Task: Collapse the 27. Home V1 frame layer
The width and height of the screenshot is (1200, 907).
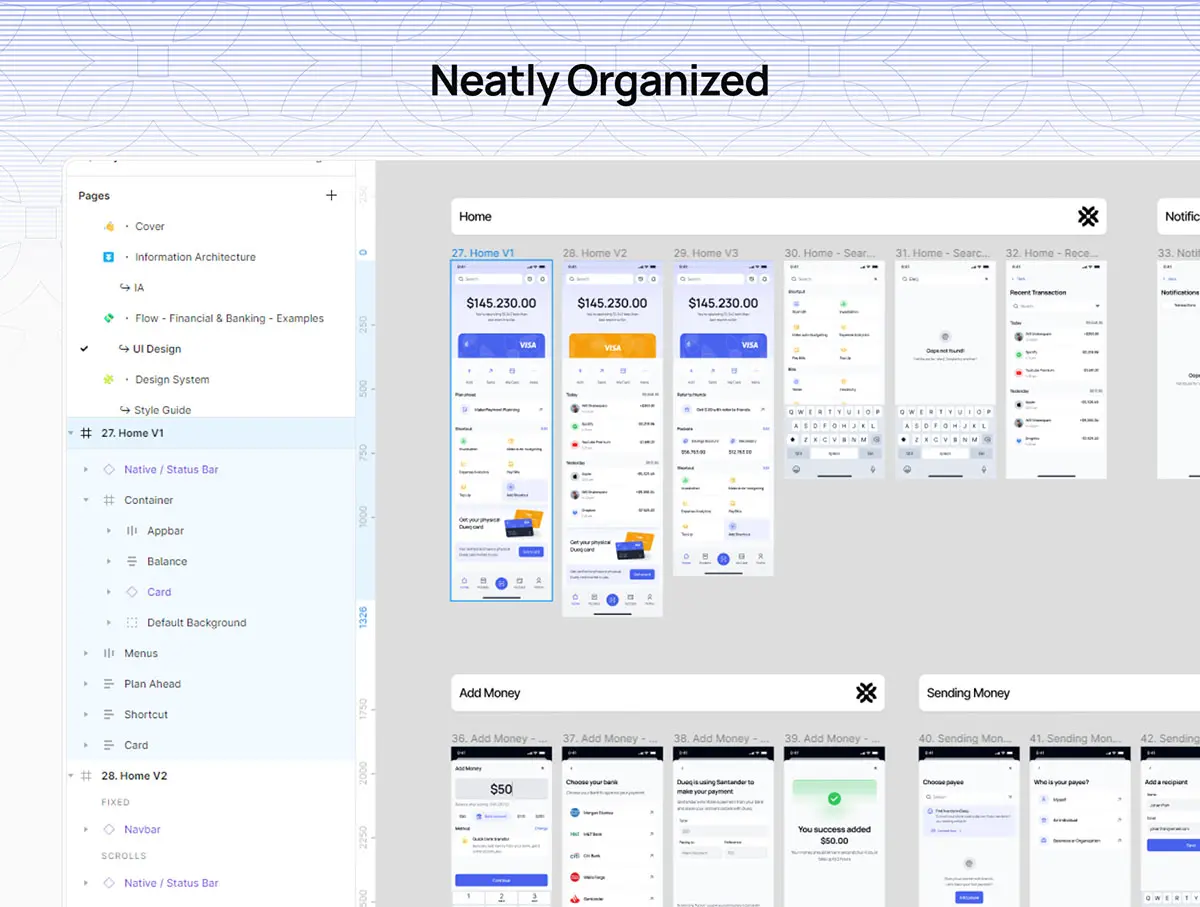Action: (x=71, y=433)
